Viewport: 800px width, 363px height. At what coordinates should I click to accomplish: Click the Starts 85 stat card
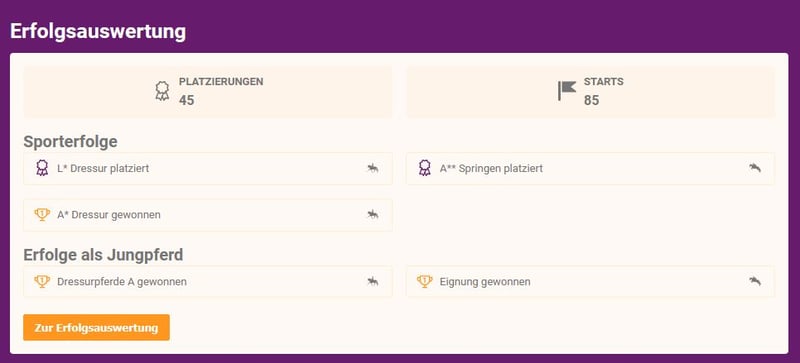[x=590, y=92]
